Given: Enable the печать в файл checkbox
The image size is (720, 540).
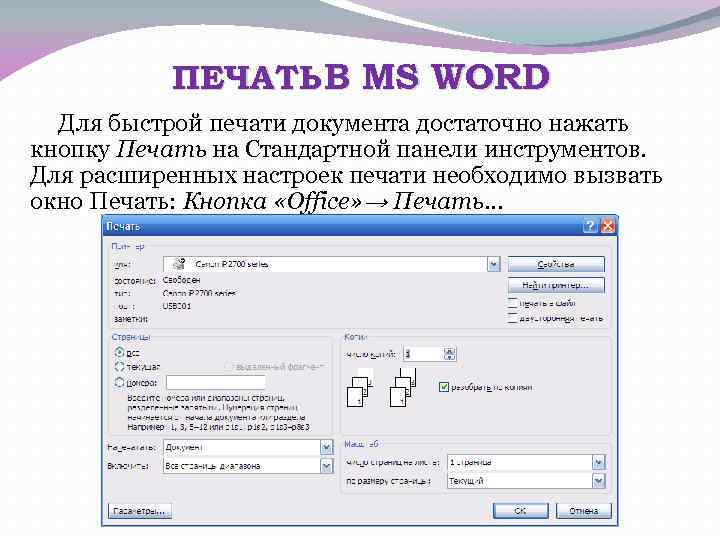Looking at the screenshot, I should (x=512, y=303).
